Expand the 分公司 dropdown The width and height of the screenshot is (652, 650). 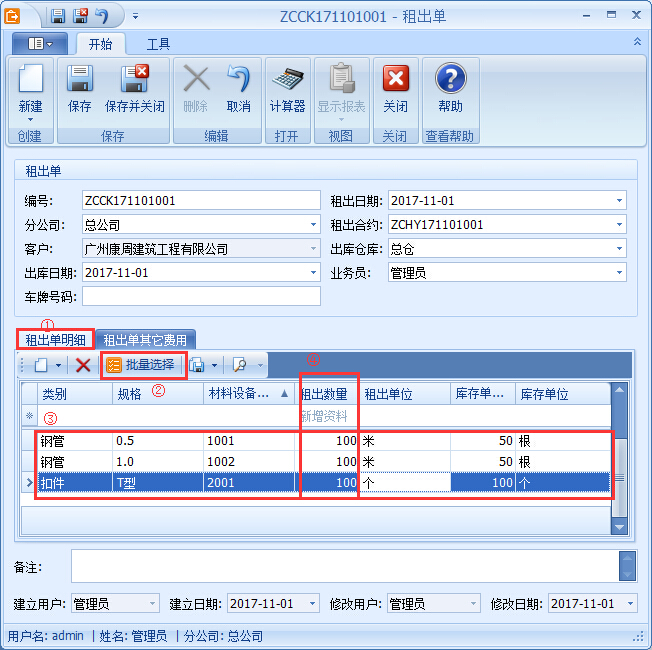313,225
